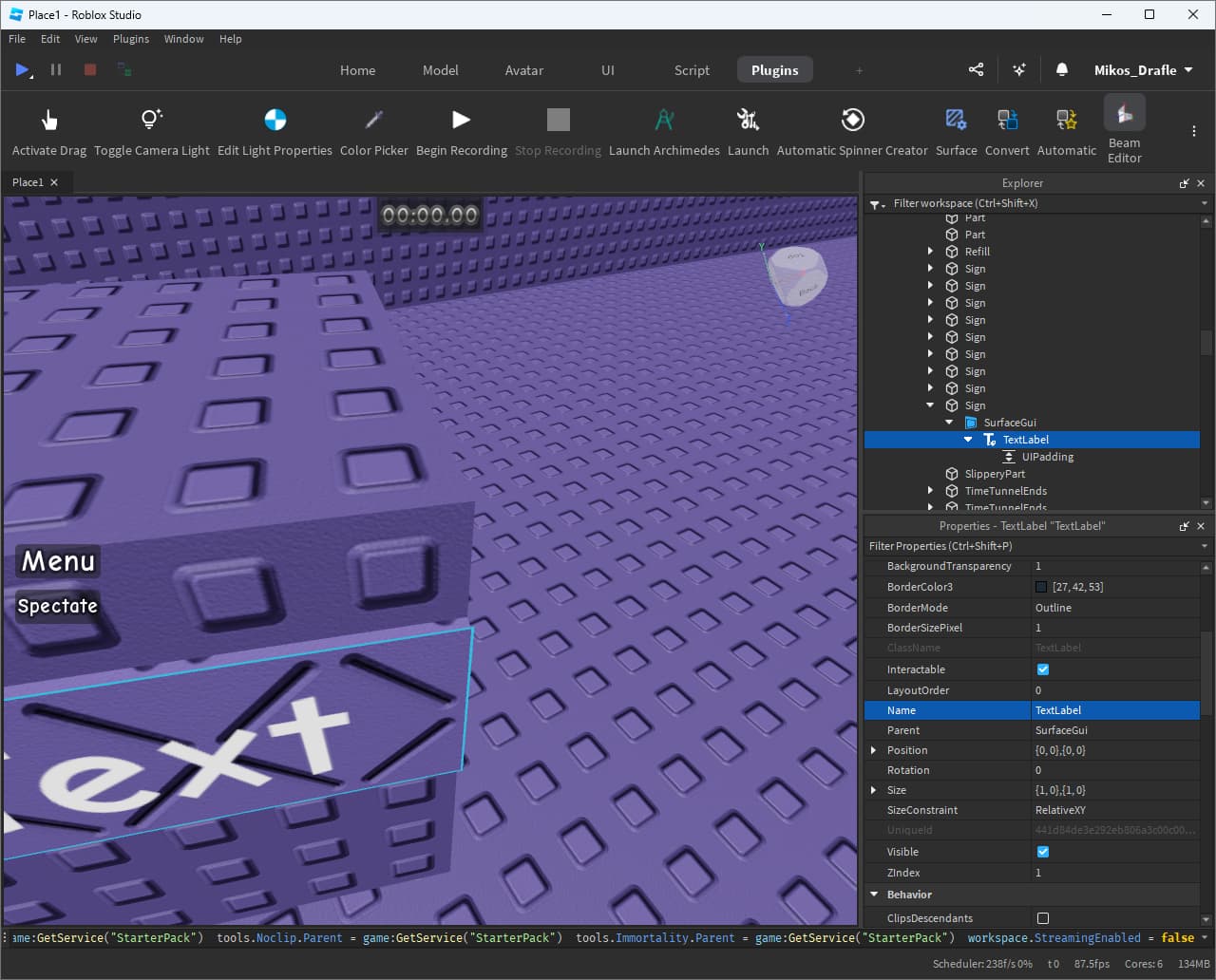
Task: Switch to the Model ribbon tab
Action: 440,70
